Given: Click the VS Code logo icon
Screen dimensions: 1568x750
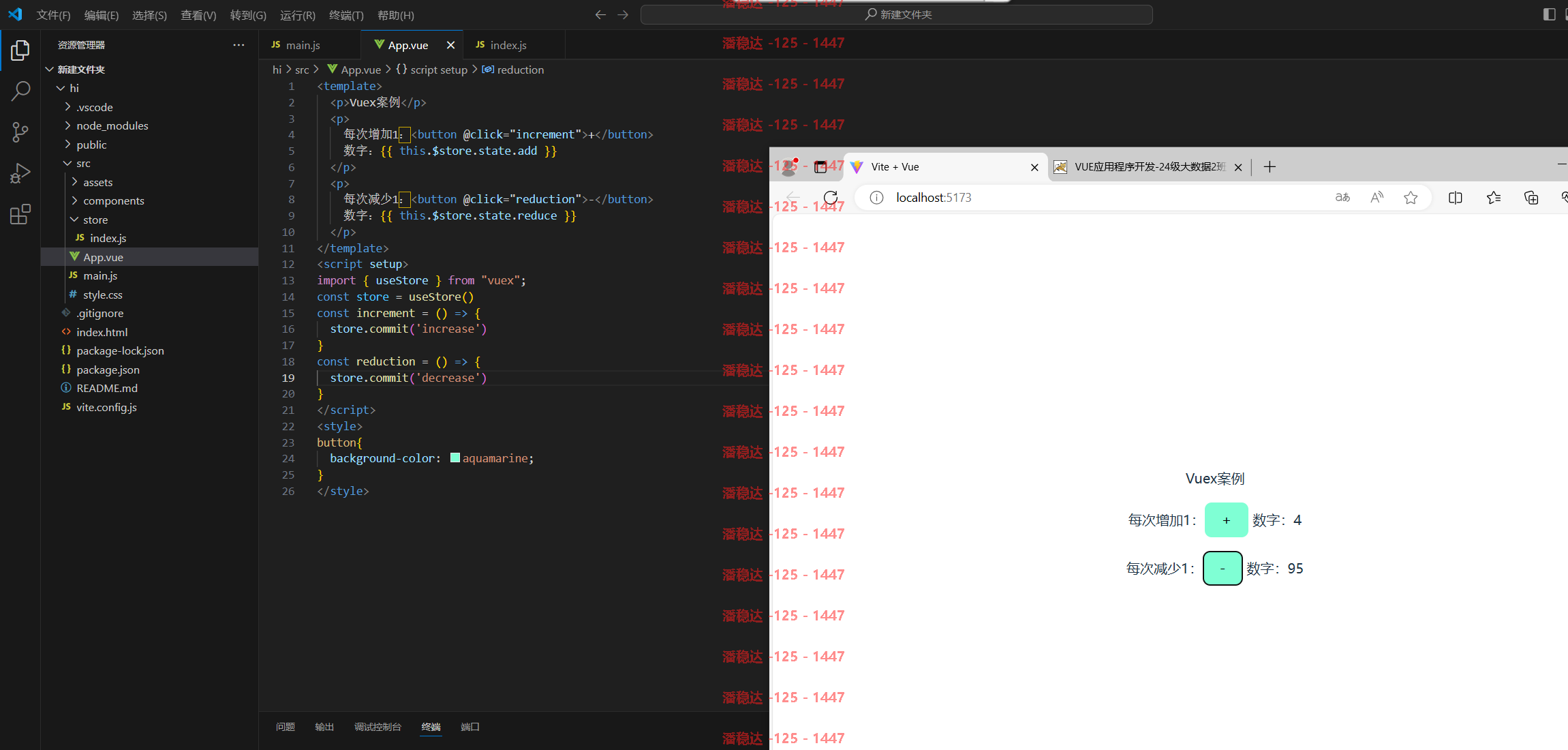Looking at the screenshot, I should [x=15, y=14].
